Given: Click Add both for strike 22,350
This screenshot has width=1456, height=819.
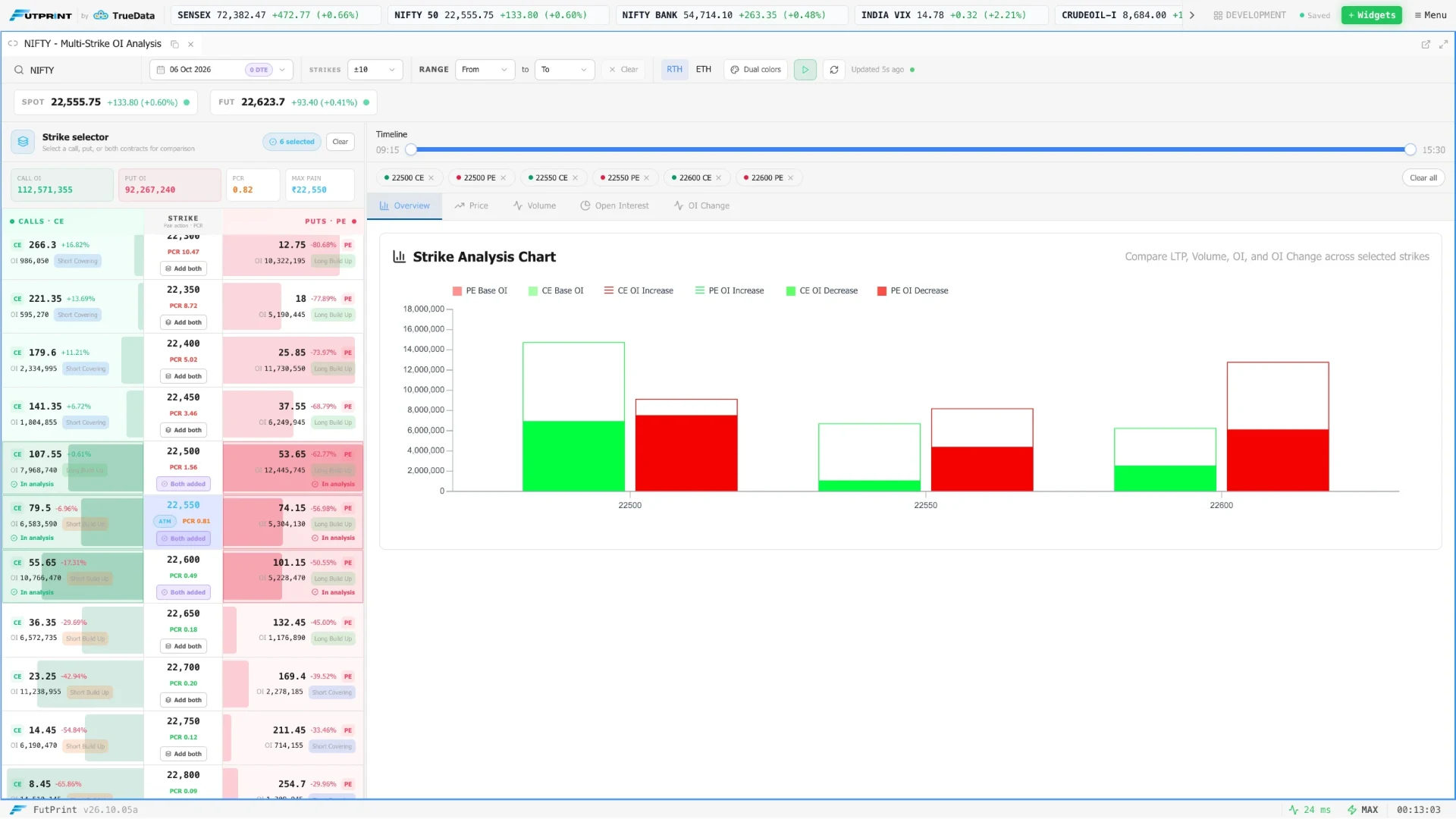Looking at the screenshot, I should 184,323.
